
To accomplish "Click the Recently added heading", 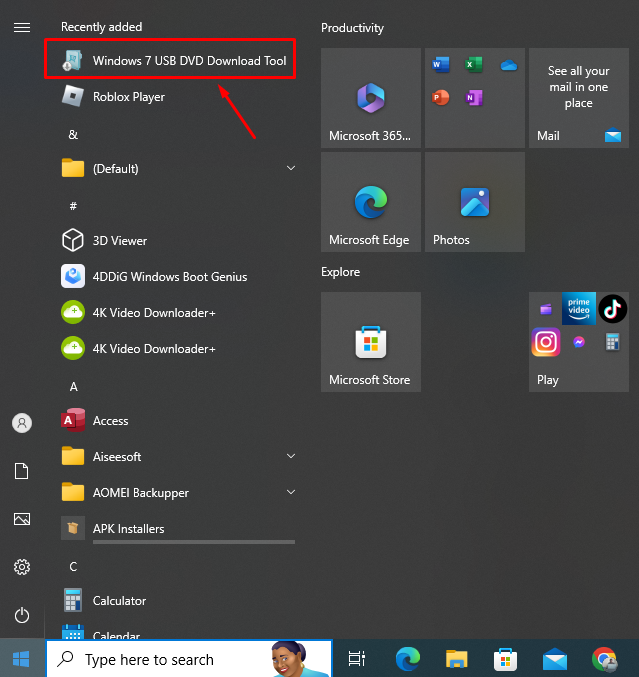I will point(101,27).
